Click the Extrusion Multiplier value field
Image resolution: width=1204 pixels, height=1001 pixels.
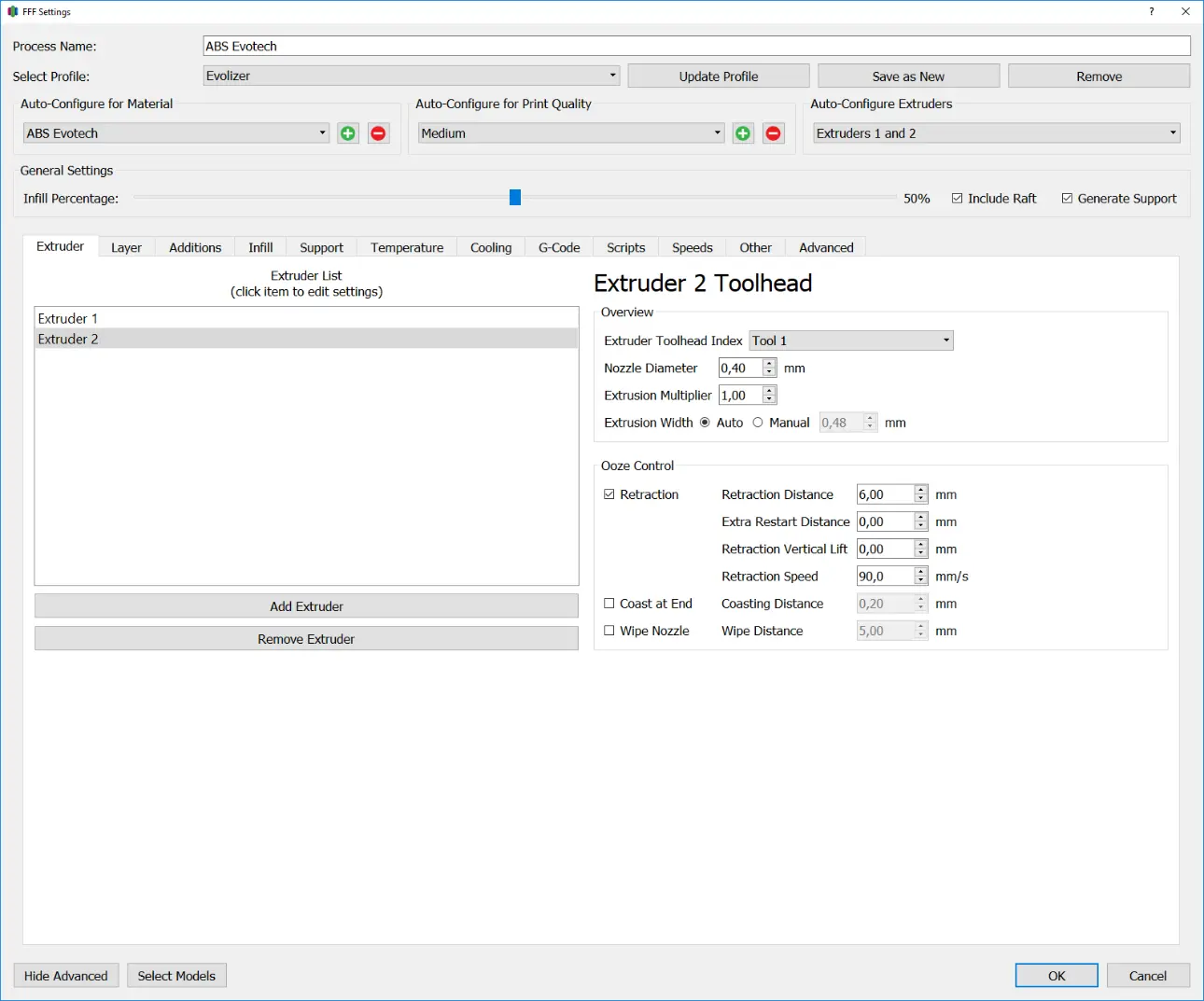pos(740,396)
